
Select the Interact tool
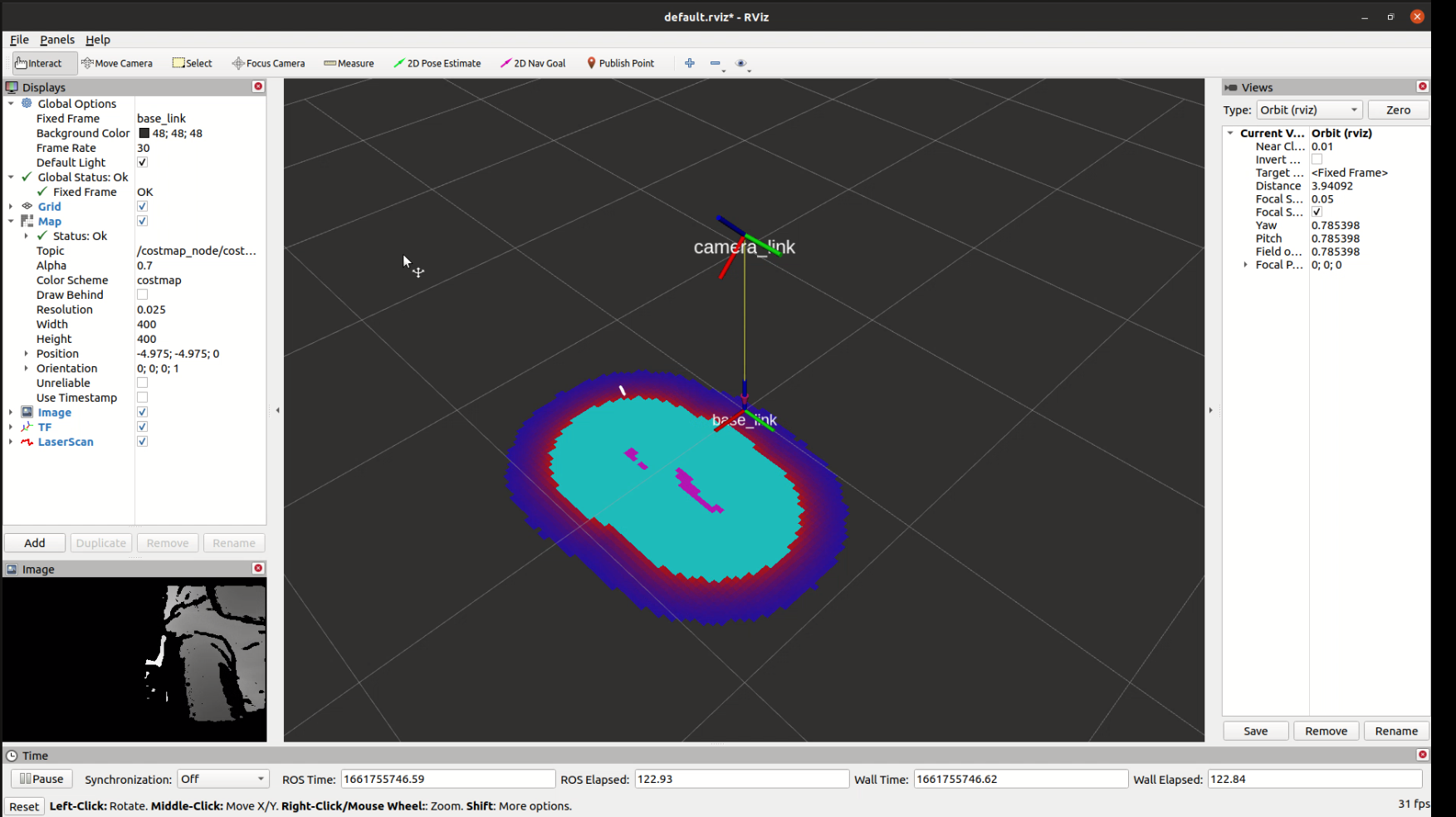coord(37,62)
